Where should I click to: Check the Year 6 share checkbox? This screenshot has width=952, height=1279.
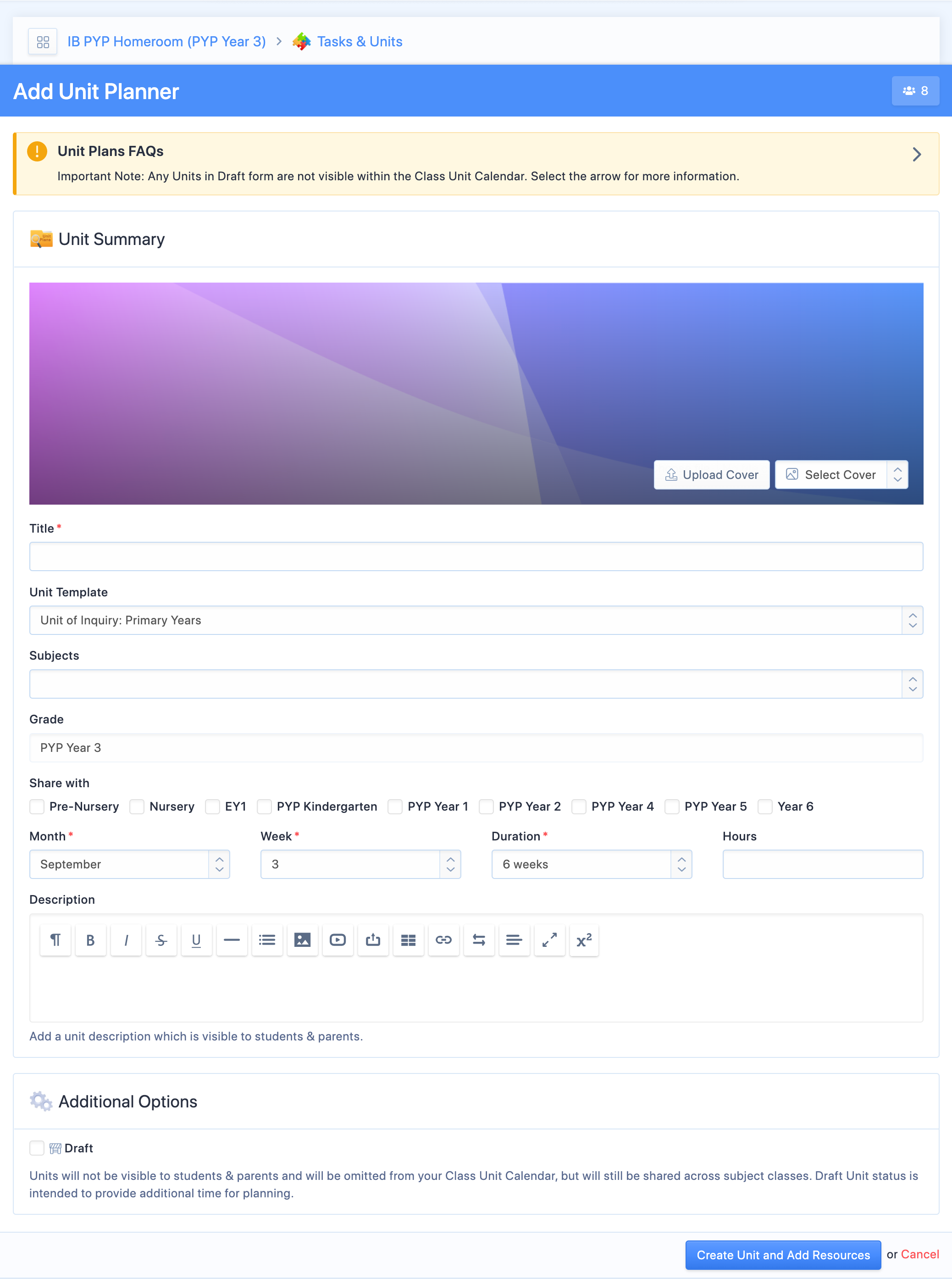pyautogui.click(x=765, y=806)
